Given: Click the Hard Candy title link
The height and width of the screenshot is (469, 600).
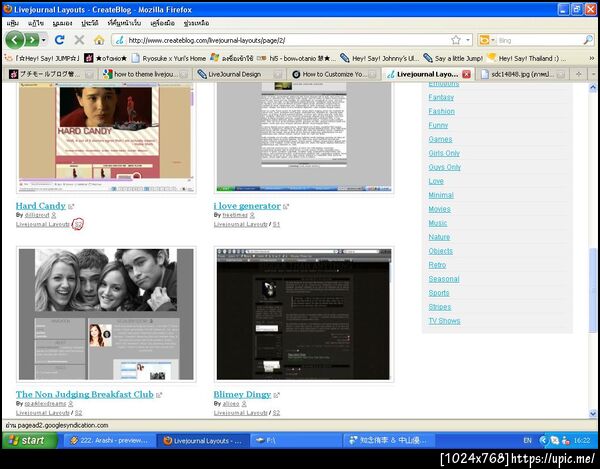Looking at the screenshot, I should pos(41,206).
